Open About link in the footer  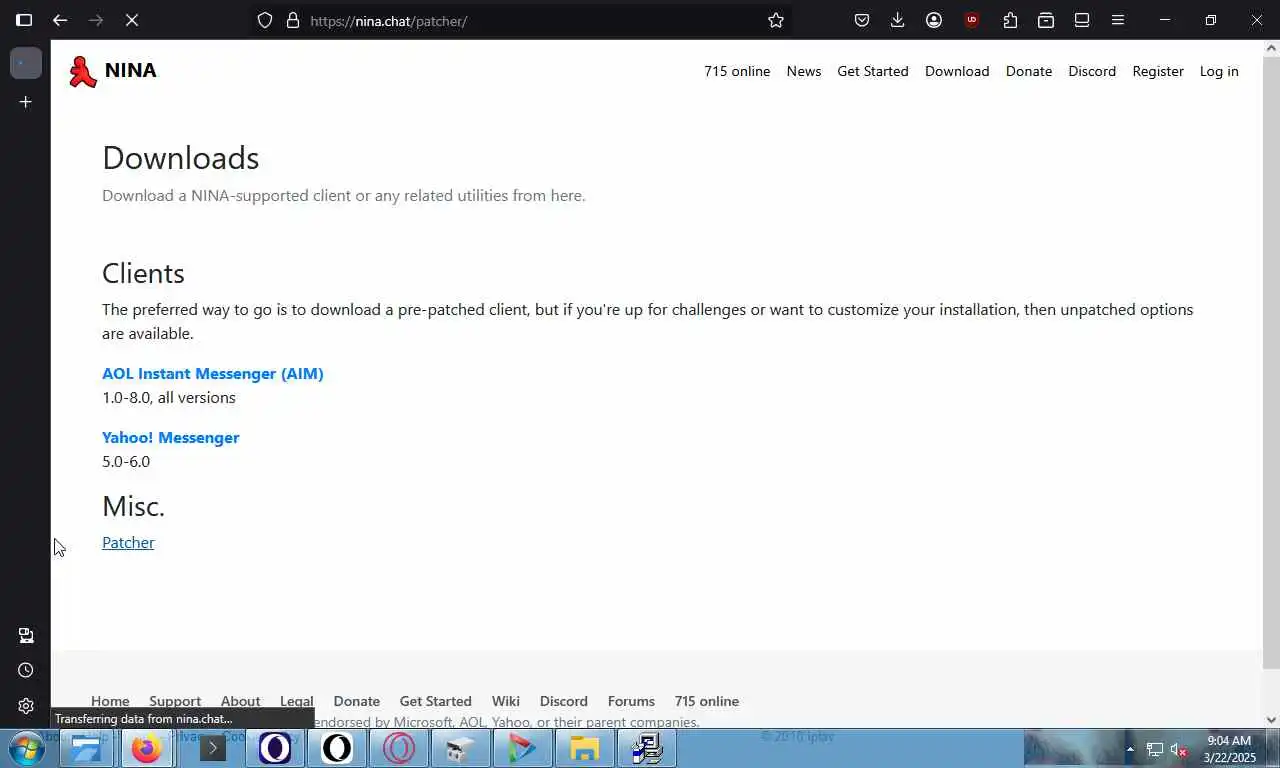(x=240, y=701)
